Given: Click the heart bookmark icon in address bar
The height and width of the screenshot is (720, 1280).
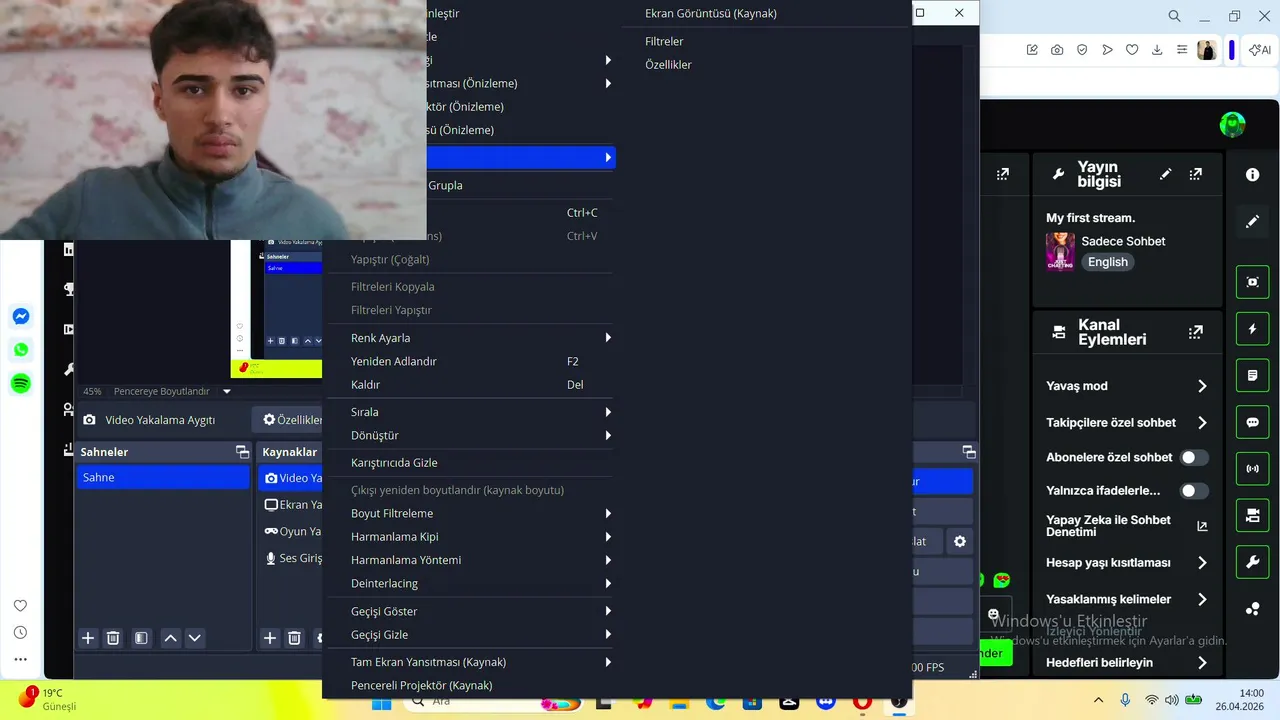Looking at the screenshot, I should tap(1132, 50).
